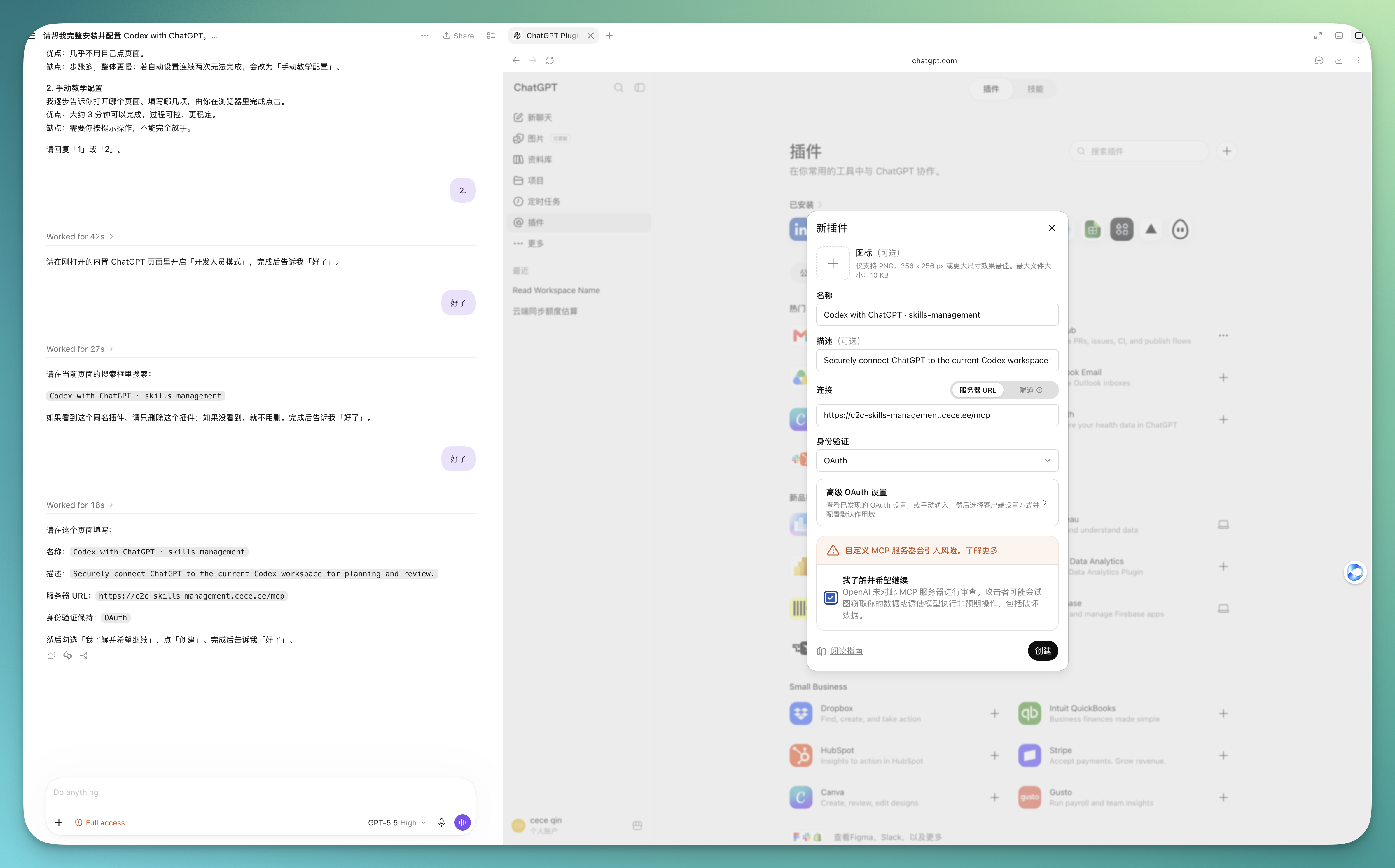This screenshot has height=868, width=1395.
Task: Expand Worked for 18s details
Action: coord(80,505)
